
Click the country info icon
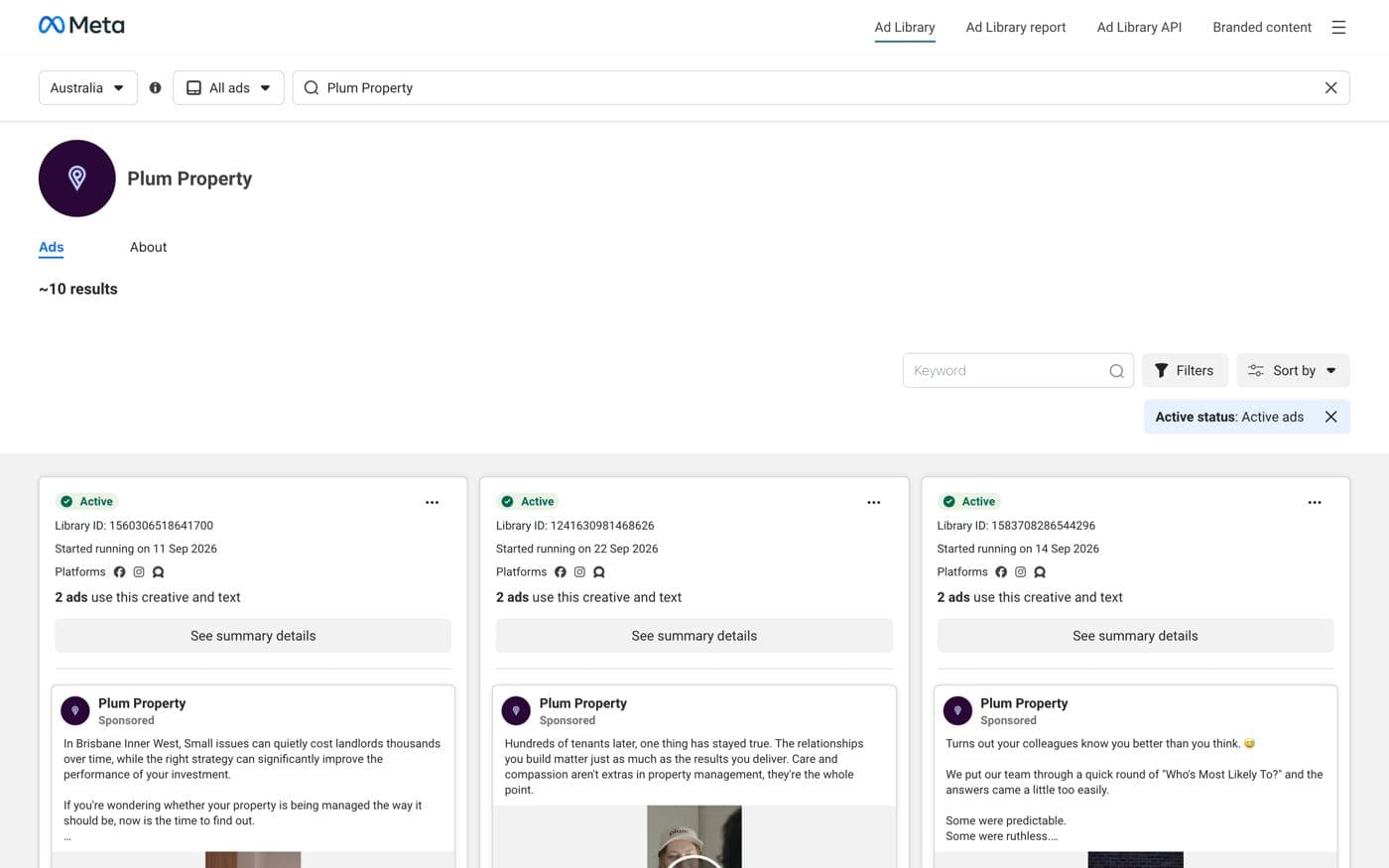[x=155, y=87]
